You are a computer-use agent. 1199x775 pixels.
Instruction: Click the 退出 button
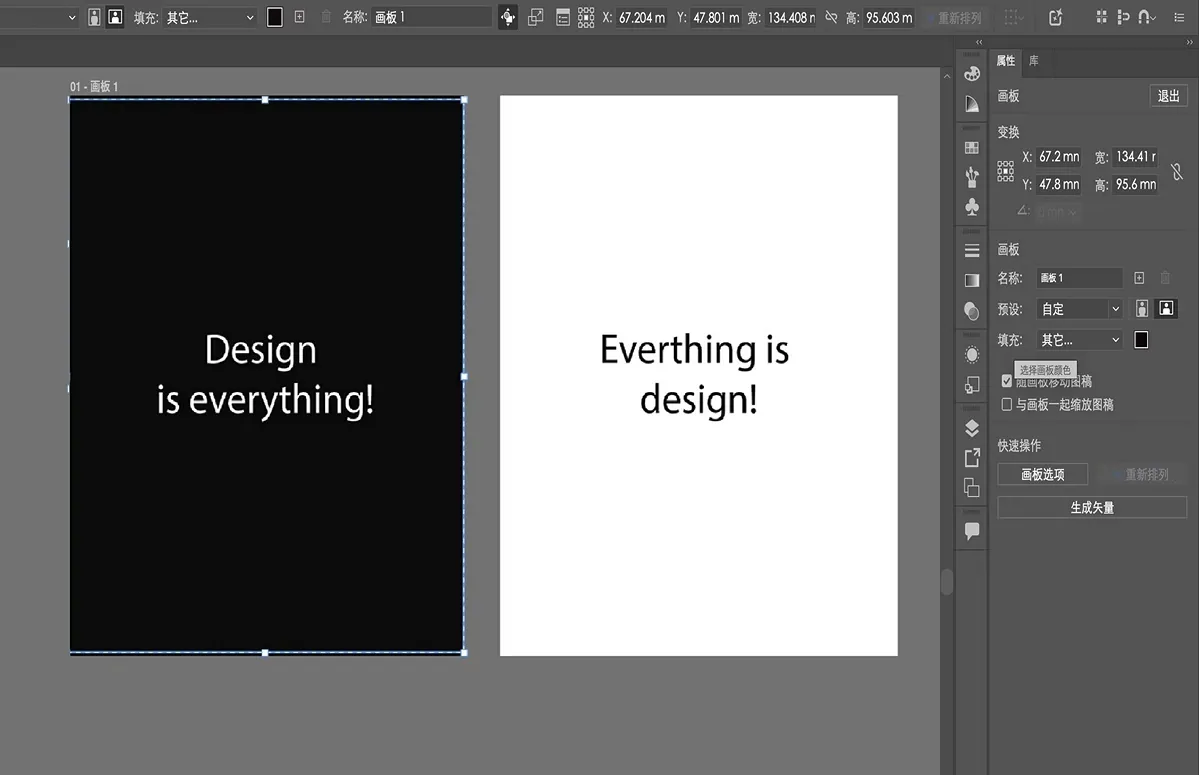pos(1168,96)
